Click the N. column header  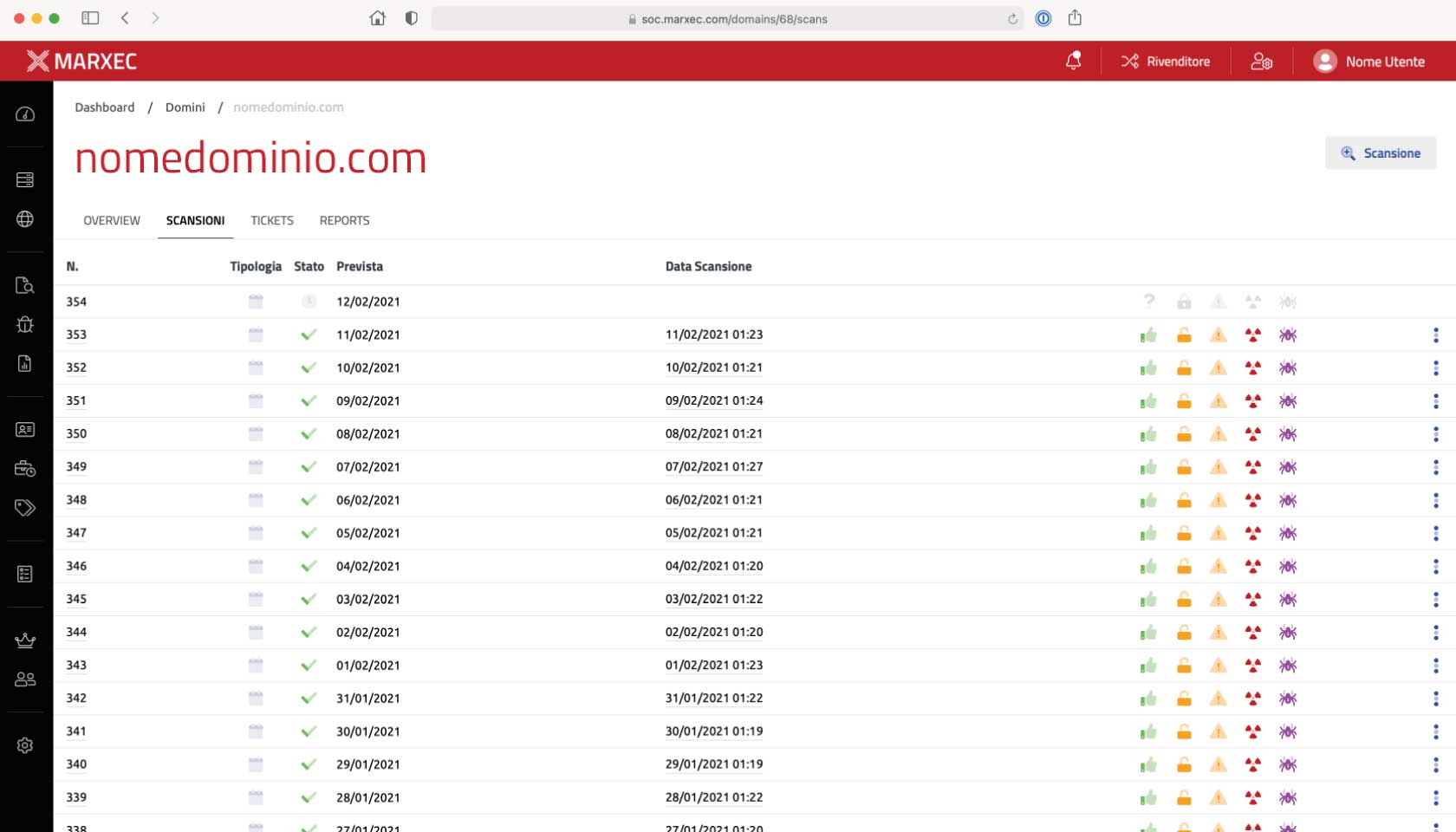[72, 267]
